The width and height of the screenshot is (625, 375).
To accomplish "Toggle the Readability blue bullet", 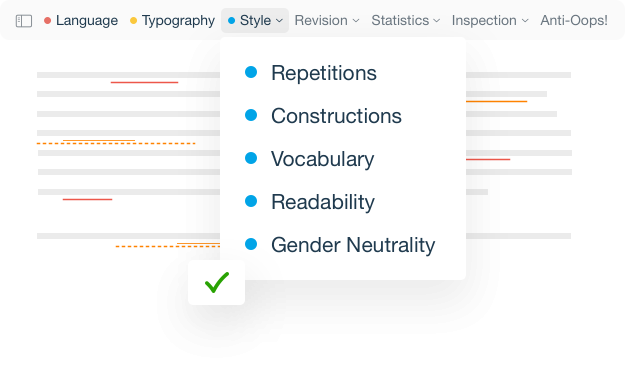I will (251, 201).
